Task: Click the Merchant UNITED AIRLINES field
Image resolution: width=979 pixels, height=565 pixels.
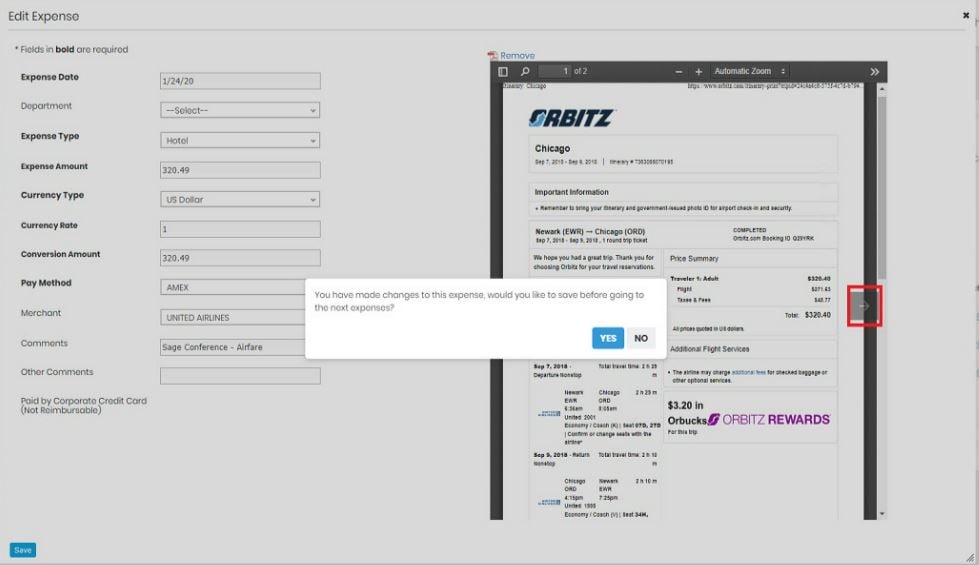Action: (233, 318)
